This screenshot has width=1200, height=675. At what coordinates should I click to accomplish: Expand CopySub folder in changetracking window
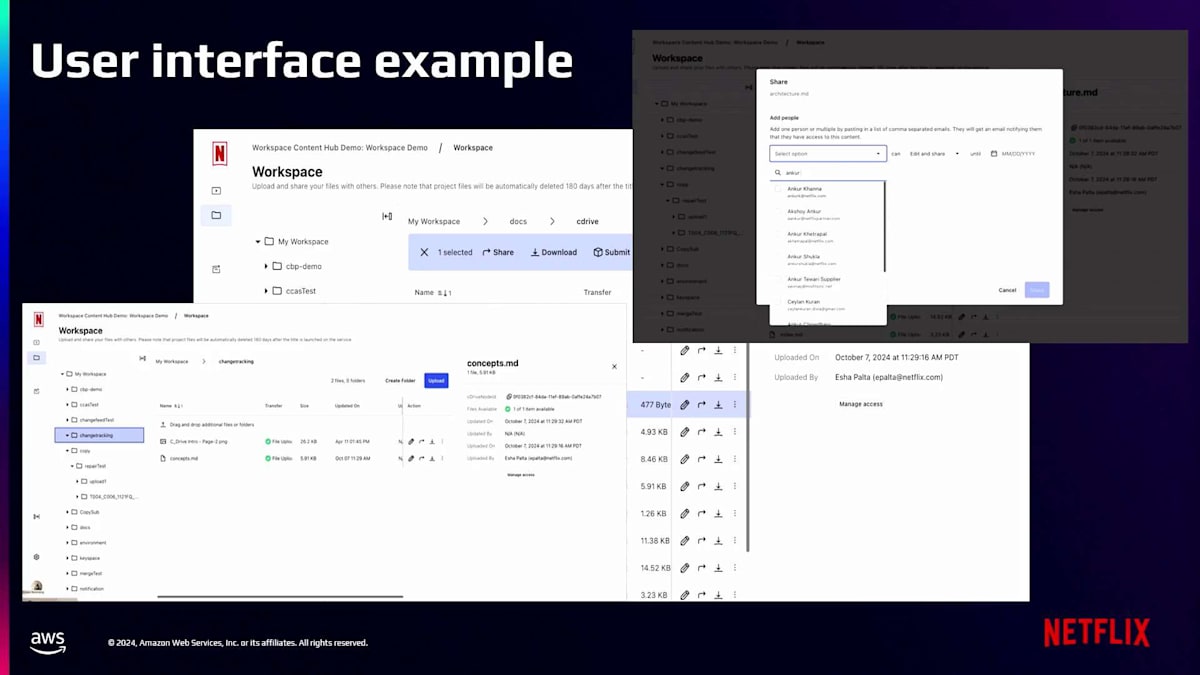point(68,512)
